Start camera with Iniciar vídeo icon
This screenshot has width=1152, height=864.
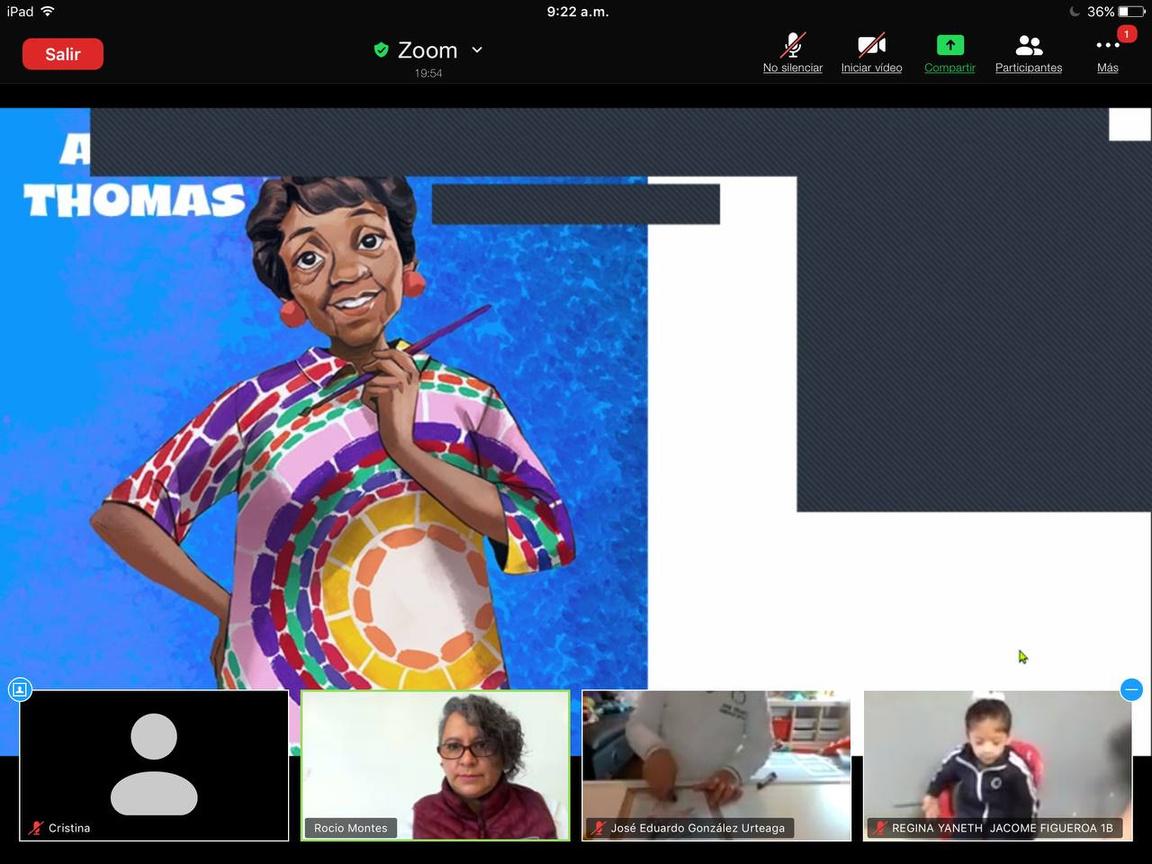871,46
